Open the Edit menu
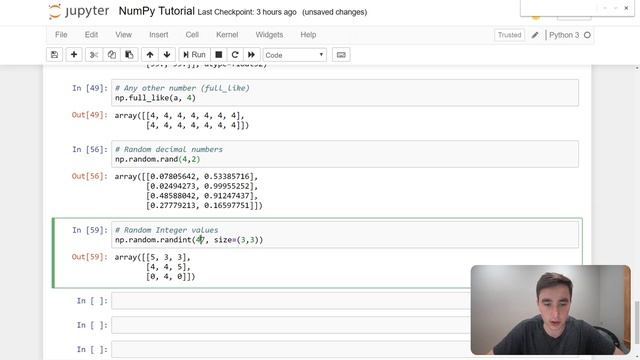640x360 pixels. 91,35
